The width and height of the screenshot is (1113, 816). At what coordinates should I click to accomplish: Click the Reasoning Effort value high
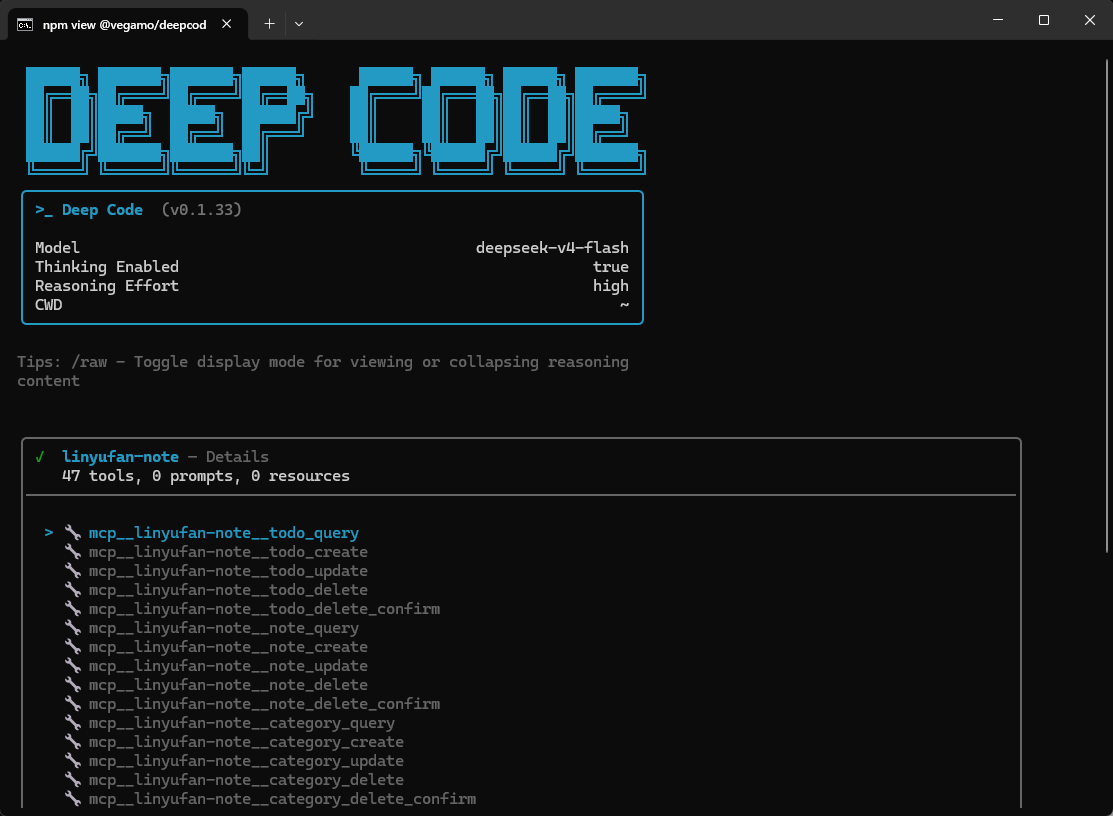(x=610, y=286)
